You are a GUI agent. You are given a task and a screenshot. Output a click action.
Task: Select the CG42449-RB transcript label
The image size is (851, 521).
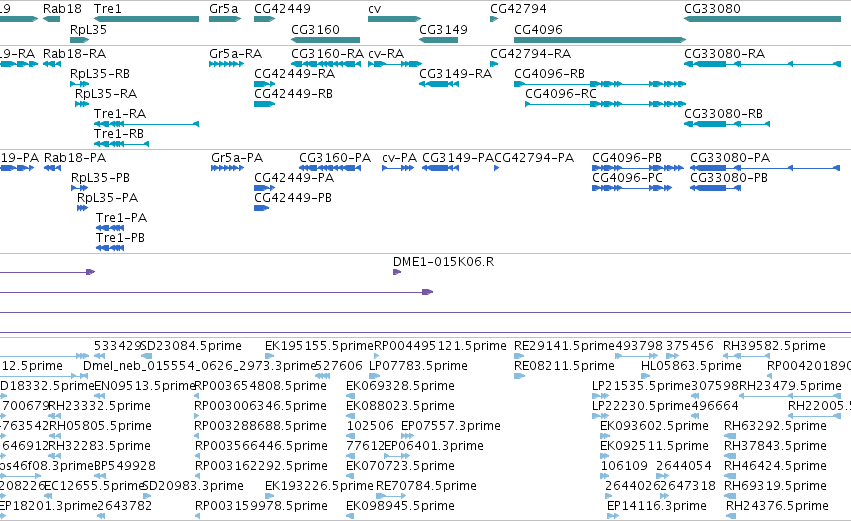click(x=293, y=94)
